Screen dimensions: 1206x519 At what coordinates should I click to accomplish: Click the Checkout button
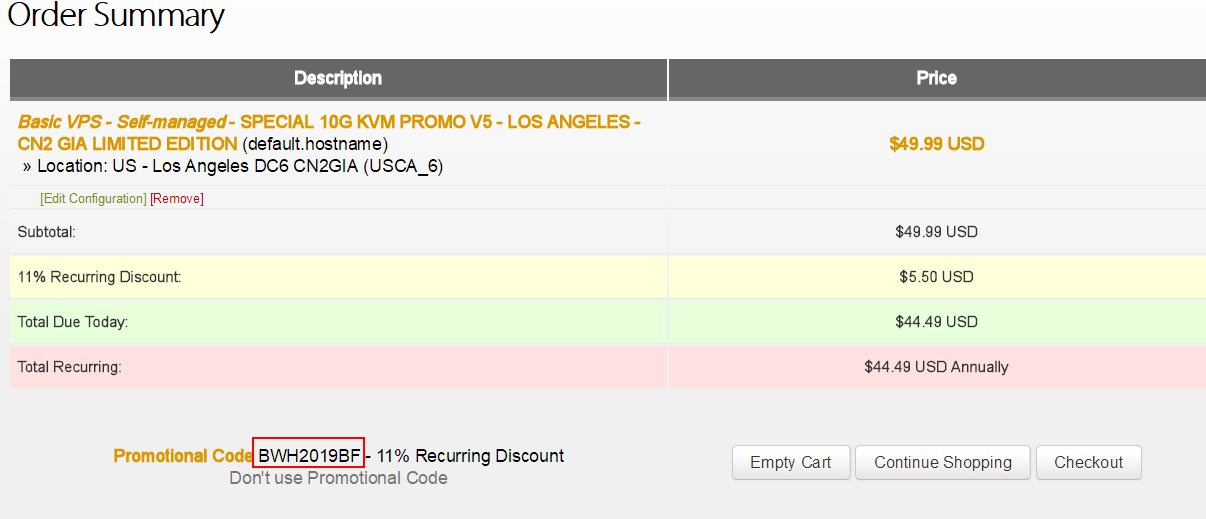(x=1088, y=462)
